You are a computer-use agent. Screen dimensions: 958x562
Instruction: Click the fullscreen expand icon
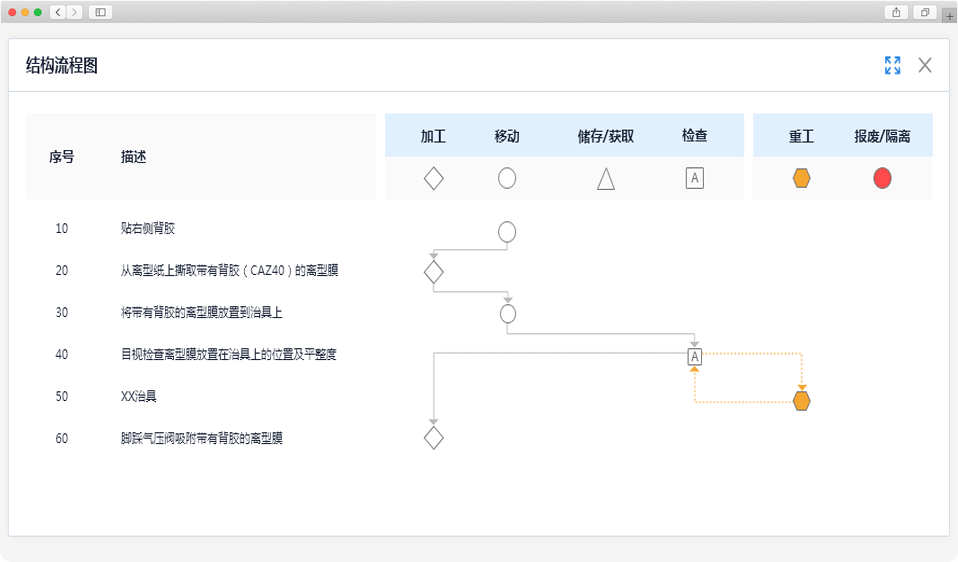pyautogui.click(x=893, y=65)
